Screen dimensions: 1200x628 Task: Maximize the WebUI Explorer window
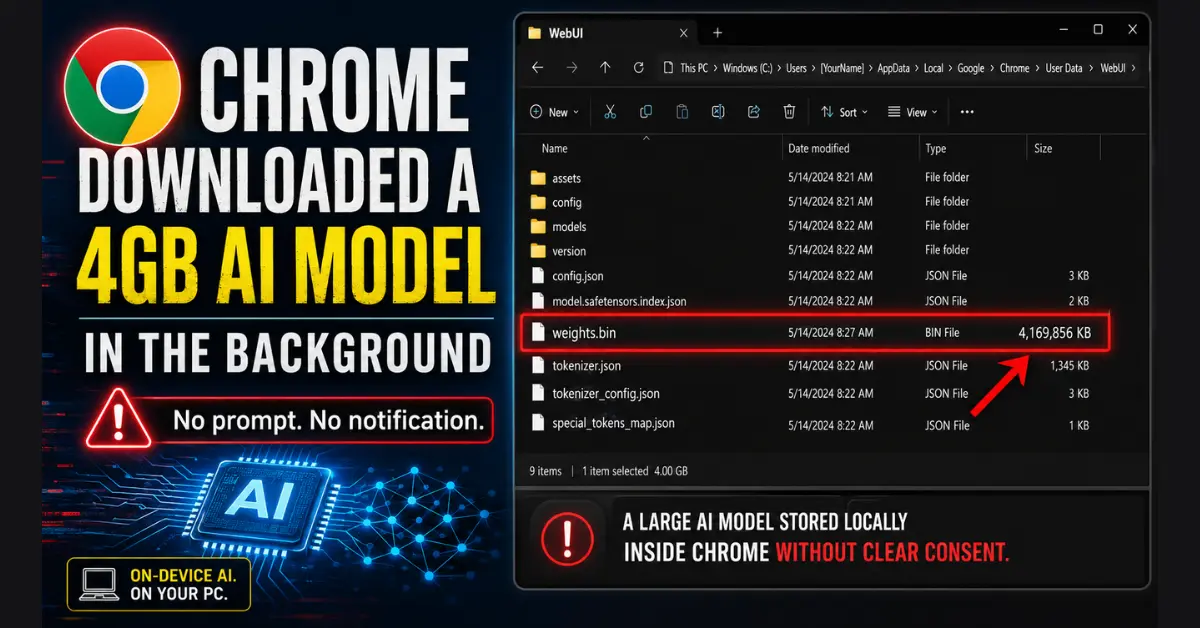click(x=1097, y=30)
